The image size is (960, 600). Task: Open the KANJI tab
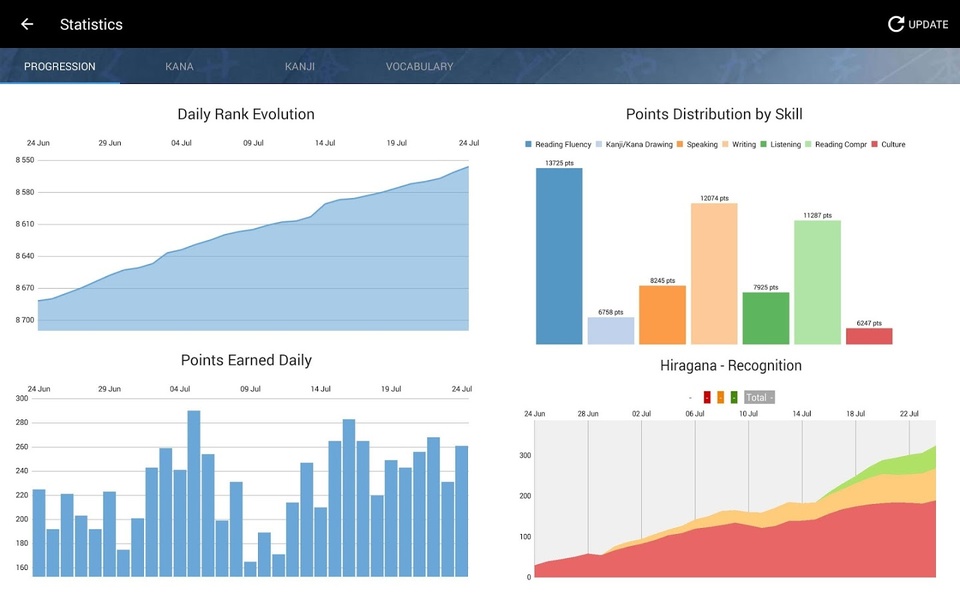tap(299, 66)
